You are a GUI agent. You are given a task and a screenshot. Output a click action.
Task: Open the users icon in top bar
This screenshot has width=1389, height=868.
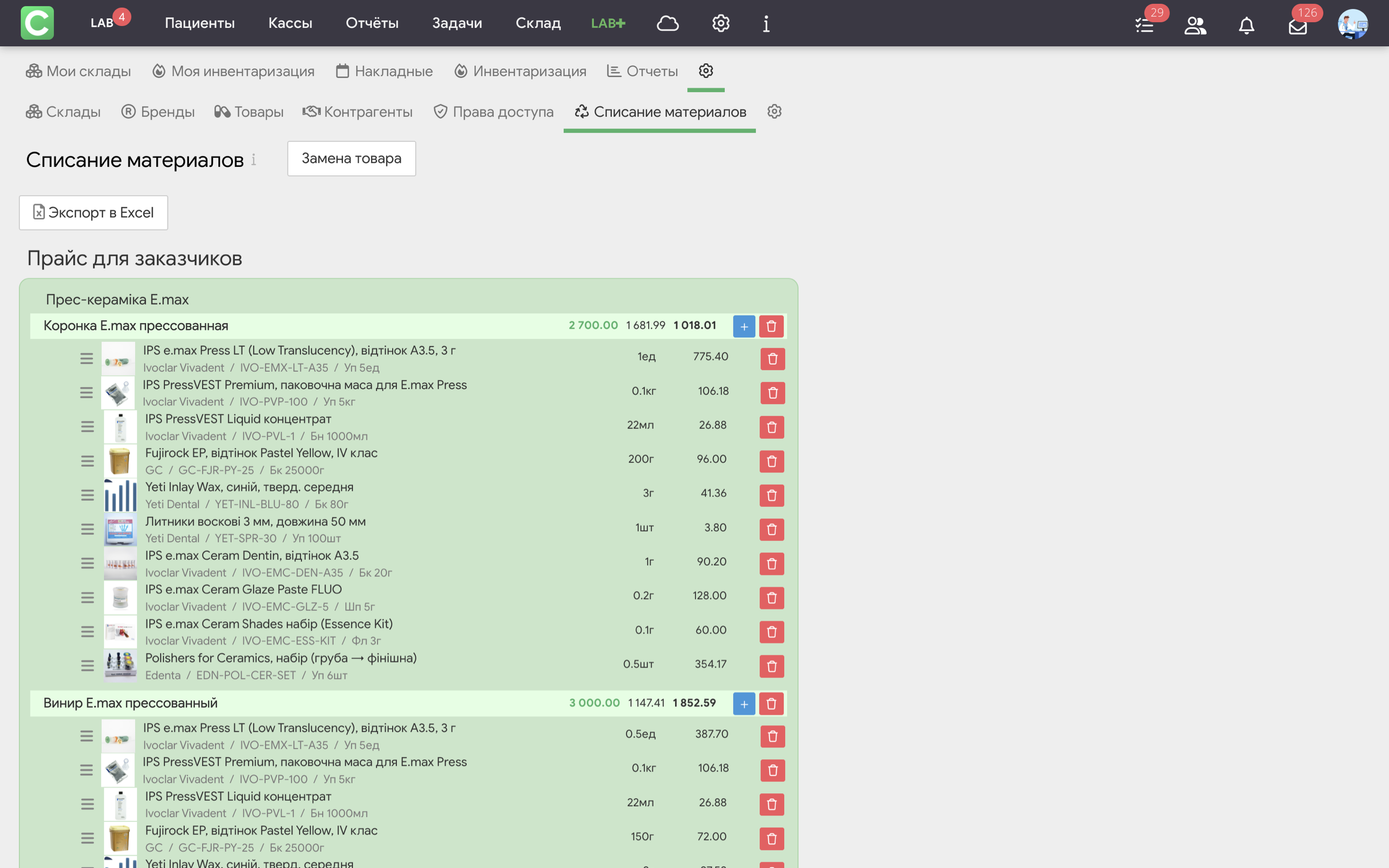[1196, 25]
